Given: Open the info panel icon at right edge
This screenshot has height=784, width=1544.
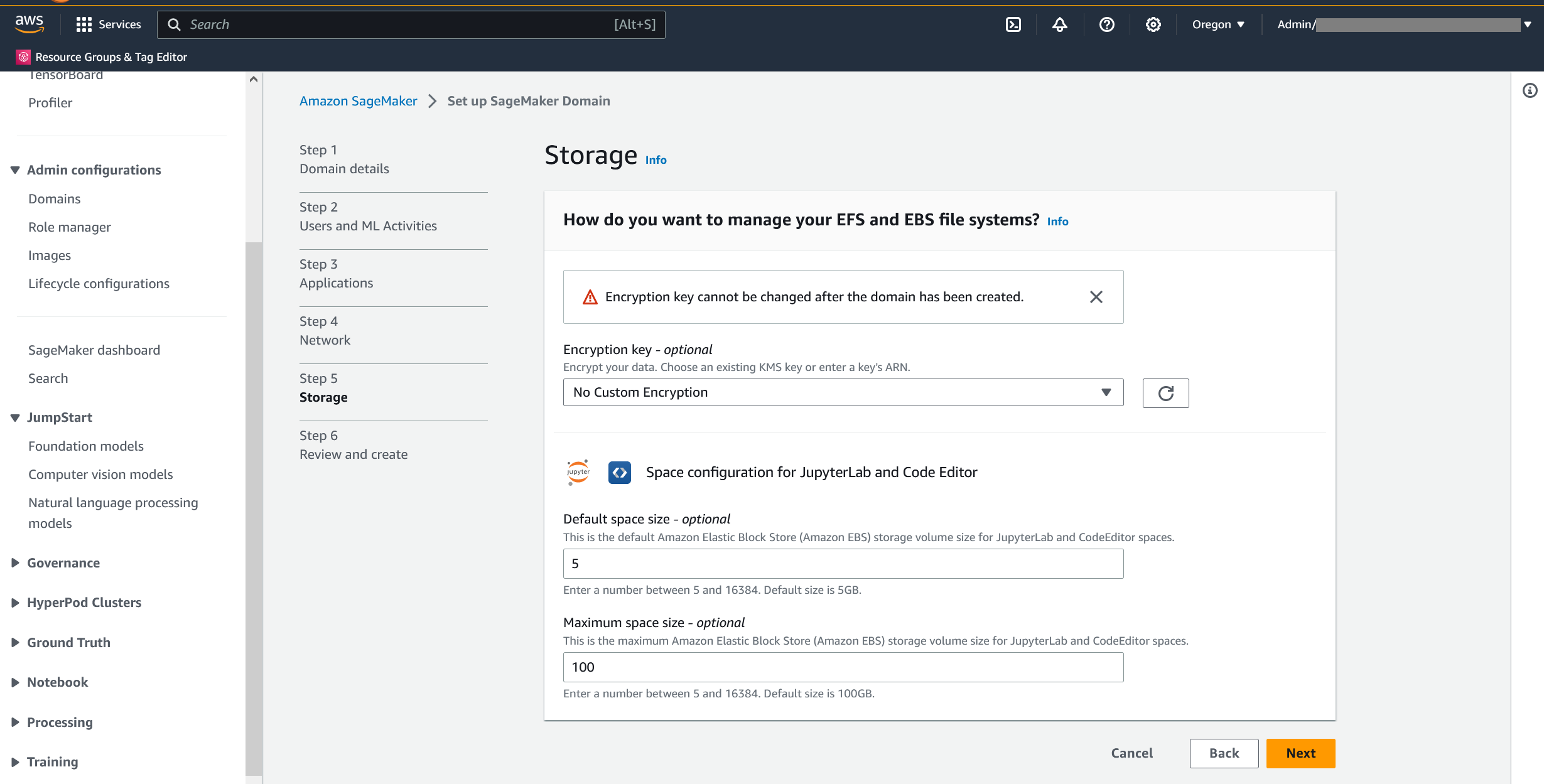Looking at the screenshot, I should click(1530, 90).
